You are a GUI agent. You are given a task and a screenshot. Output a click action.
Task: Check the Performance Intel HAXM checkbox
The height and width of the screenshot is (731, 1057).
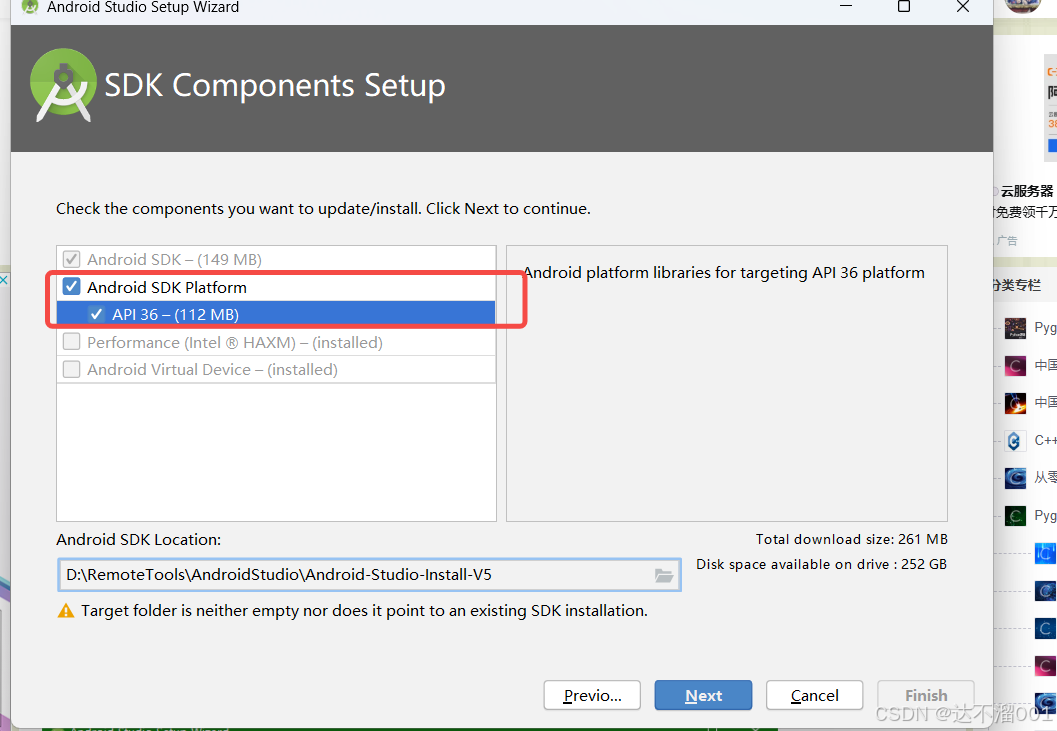[71, 342]
